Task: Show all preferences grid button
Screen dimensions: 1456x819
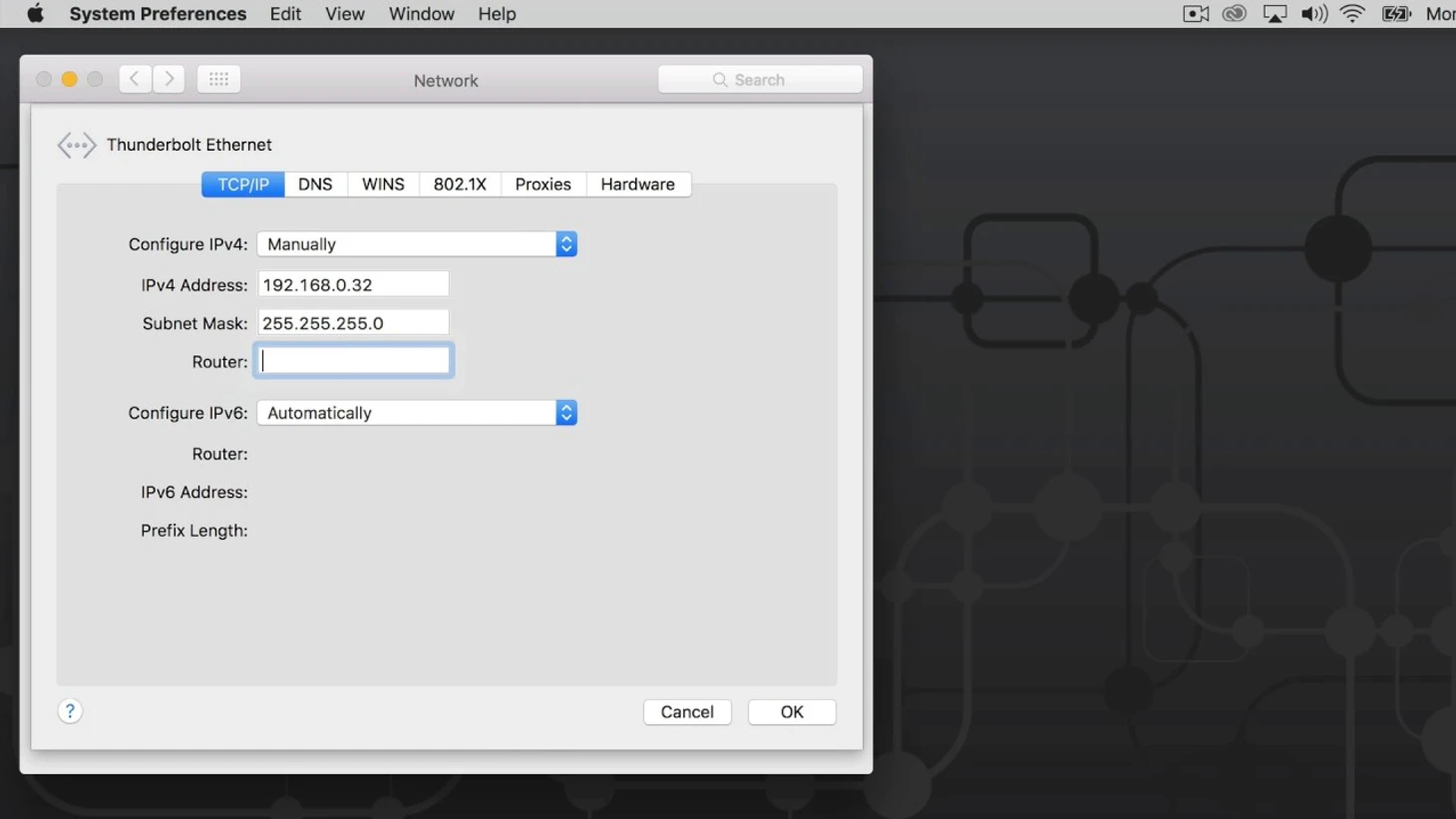Action: pos(218,79)
